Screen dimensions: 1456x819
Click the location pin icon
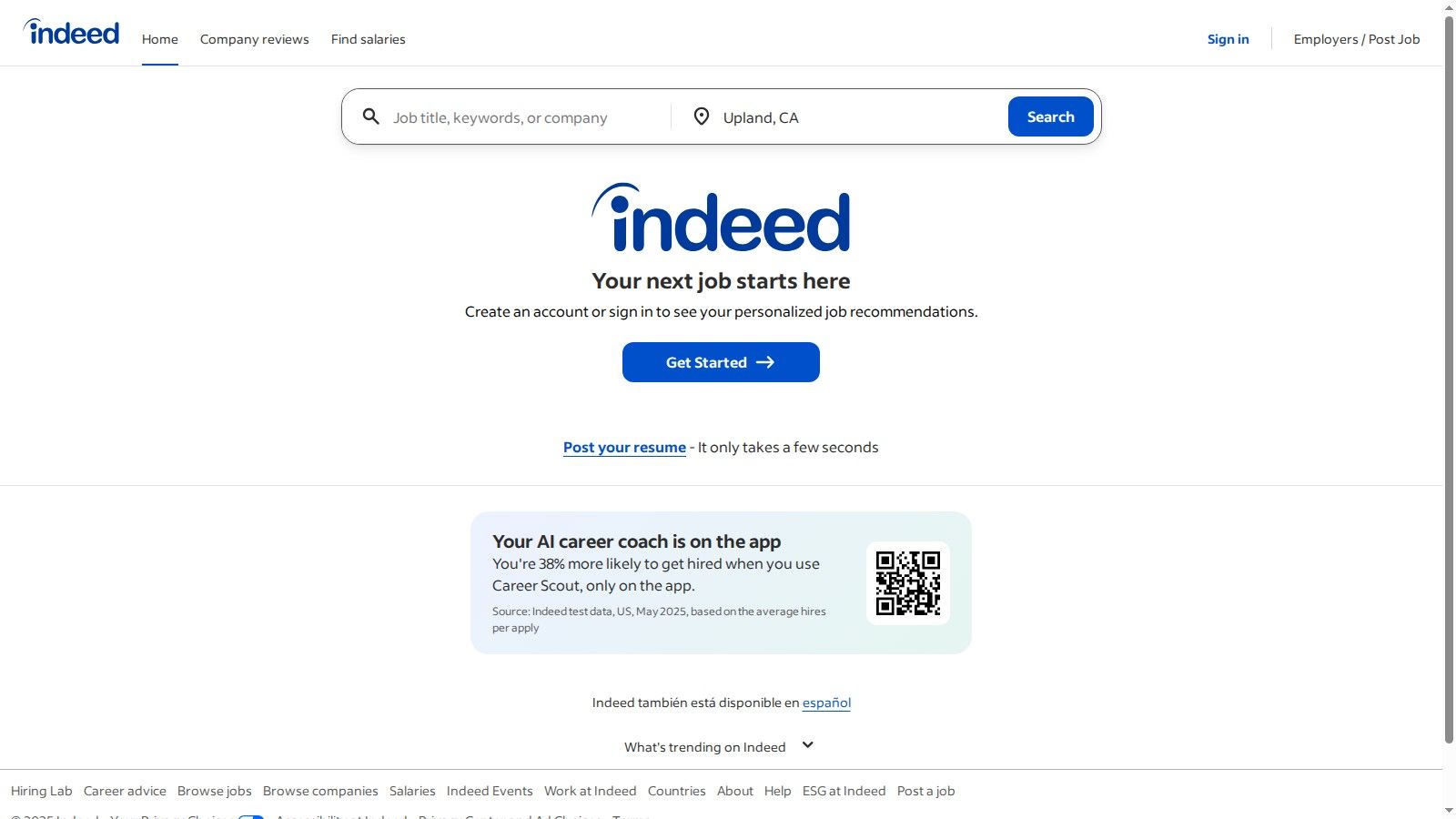point(701,116)
